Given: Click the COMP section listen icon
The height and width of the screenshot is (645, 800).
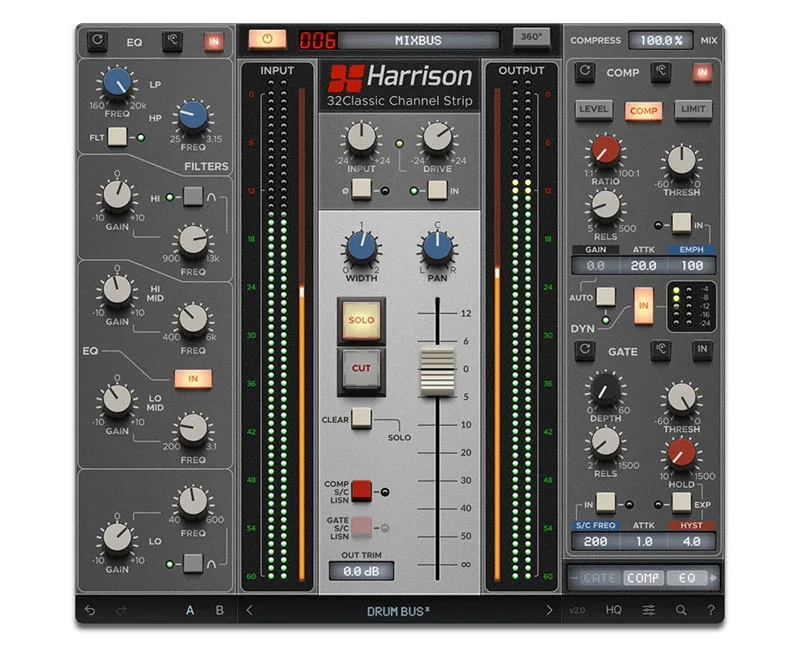Looking at the screenshot, I should tap(661, 71).
